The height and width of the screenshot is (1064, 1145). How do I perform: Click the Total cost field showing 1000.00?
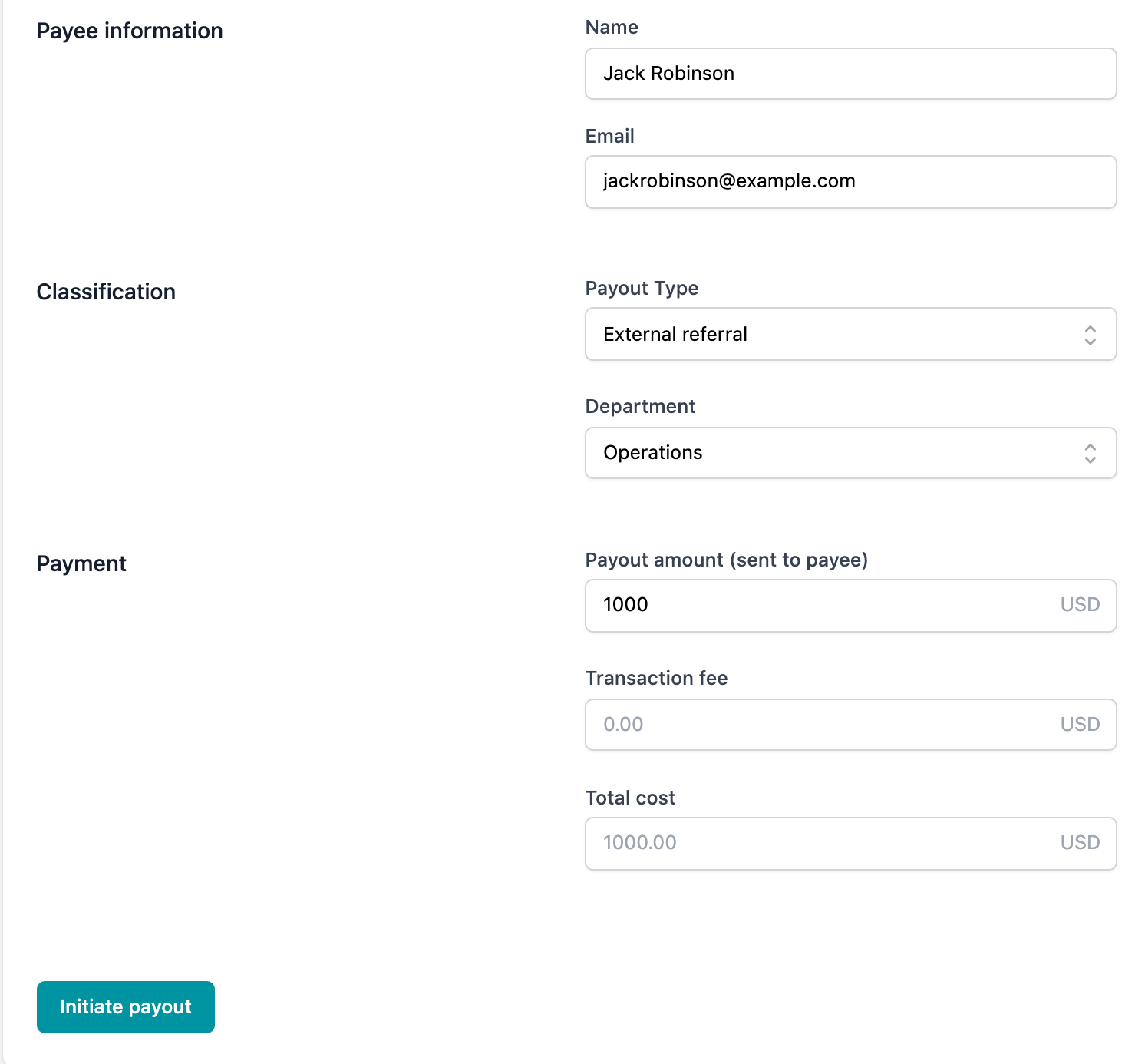click(850, 844)
